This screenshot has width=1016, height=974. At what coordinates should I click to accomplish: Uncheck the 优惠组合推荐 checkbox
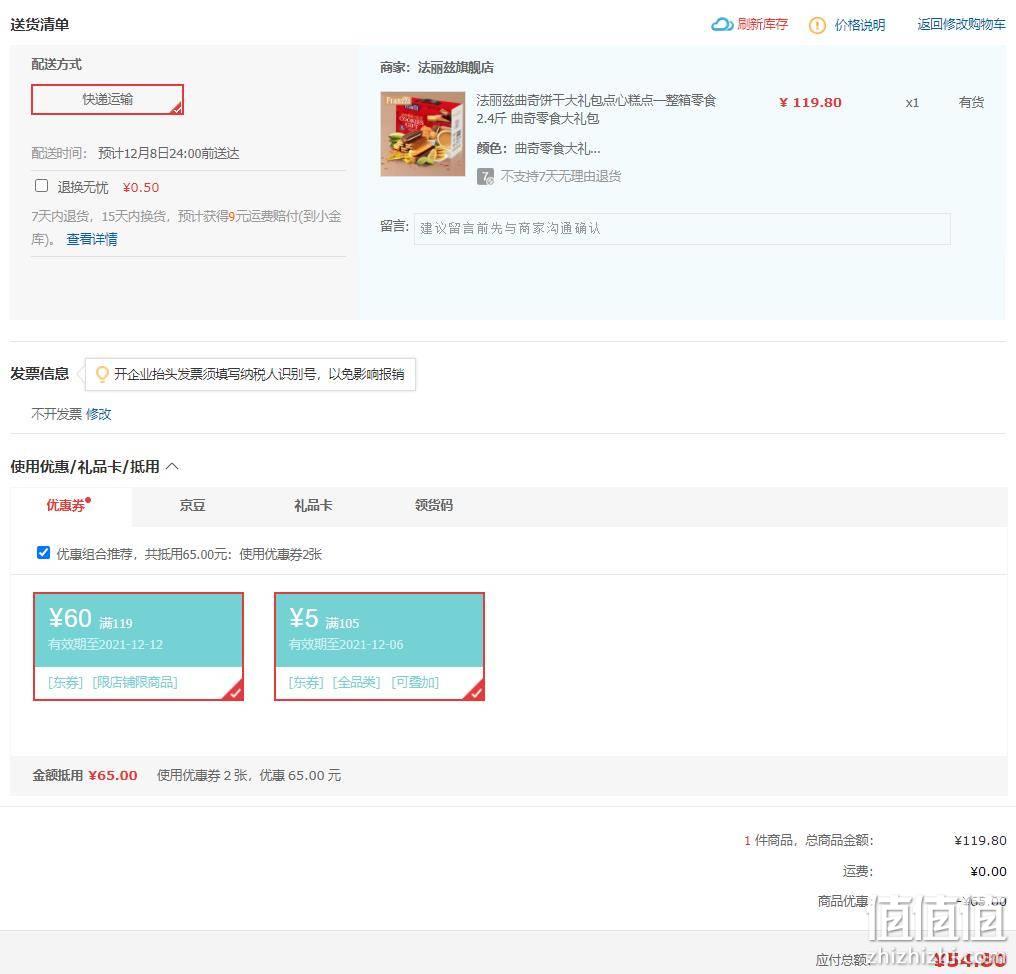tap(43, 553)
